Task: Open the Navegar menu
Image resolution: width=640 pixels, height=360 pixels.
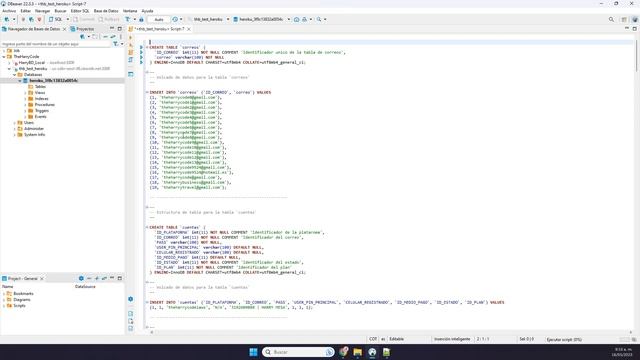Action: coord(42,11)
